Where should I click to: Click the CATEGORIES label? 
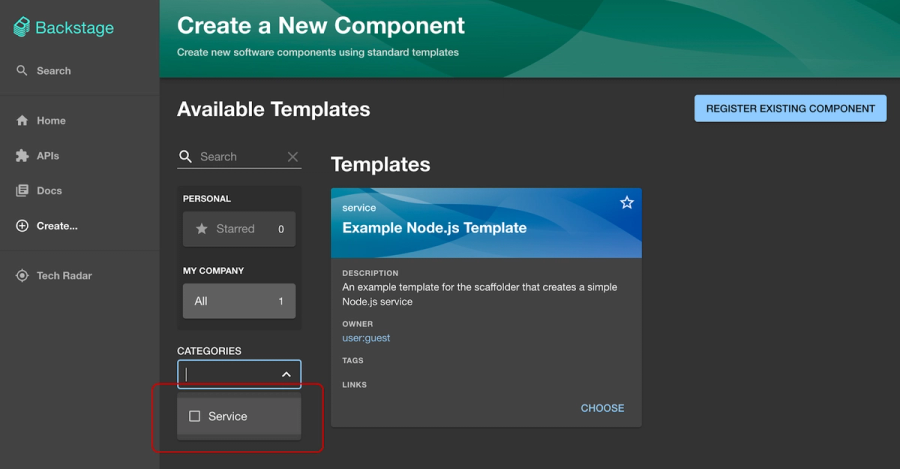(209, 351)
